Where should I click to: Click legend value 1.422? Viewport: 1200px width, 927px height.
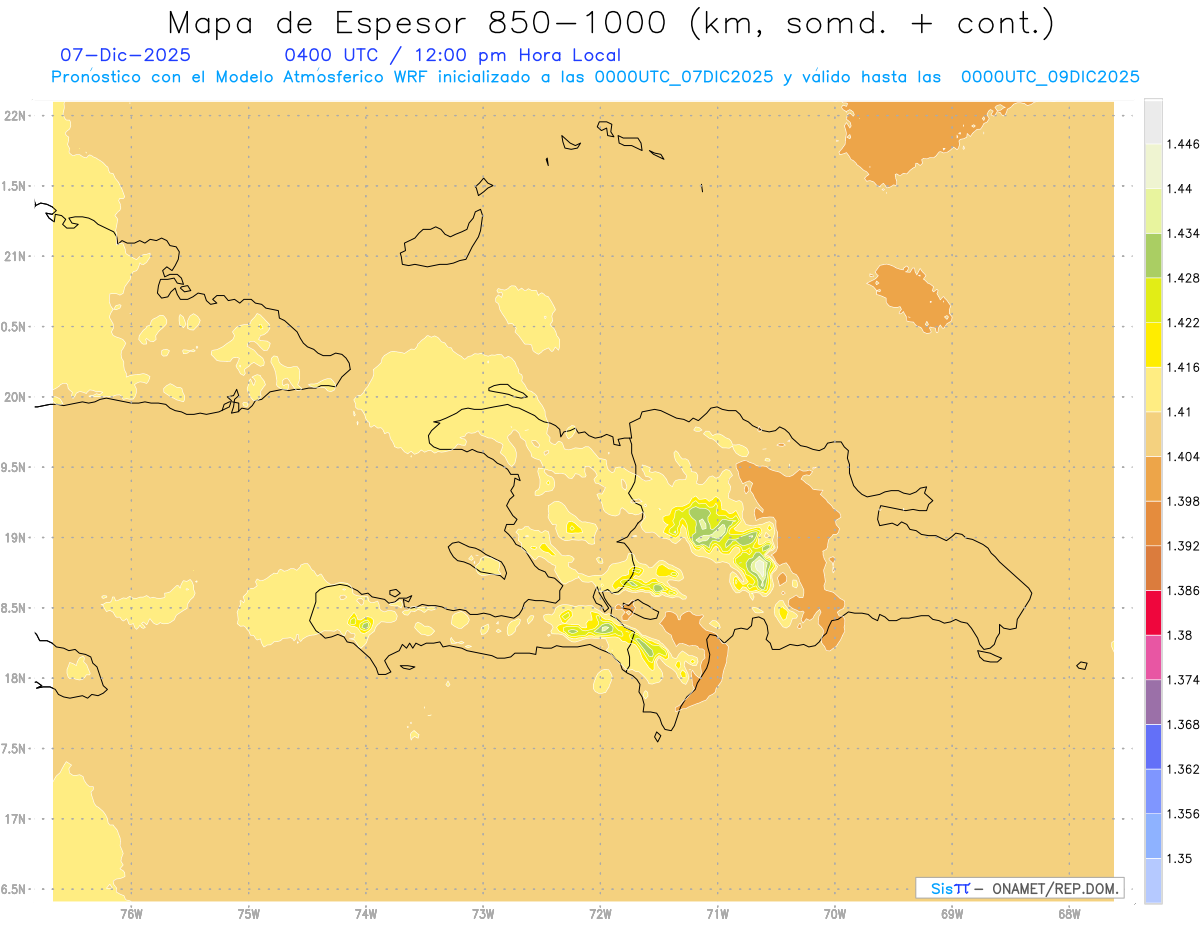click(1183, 322)
